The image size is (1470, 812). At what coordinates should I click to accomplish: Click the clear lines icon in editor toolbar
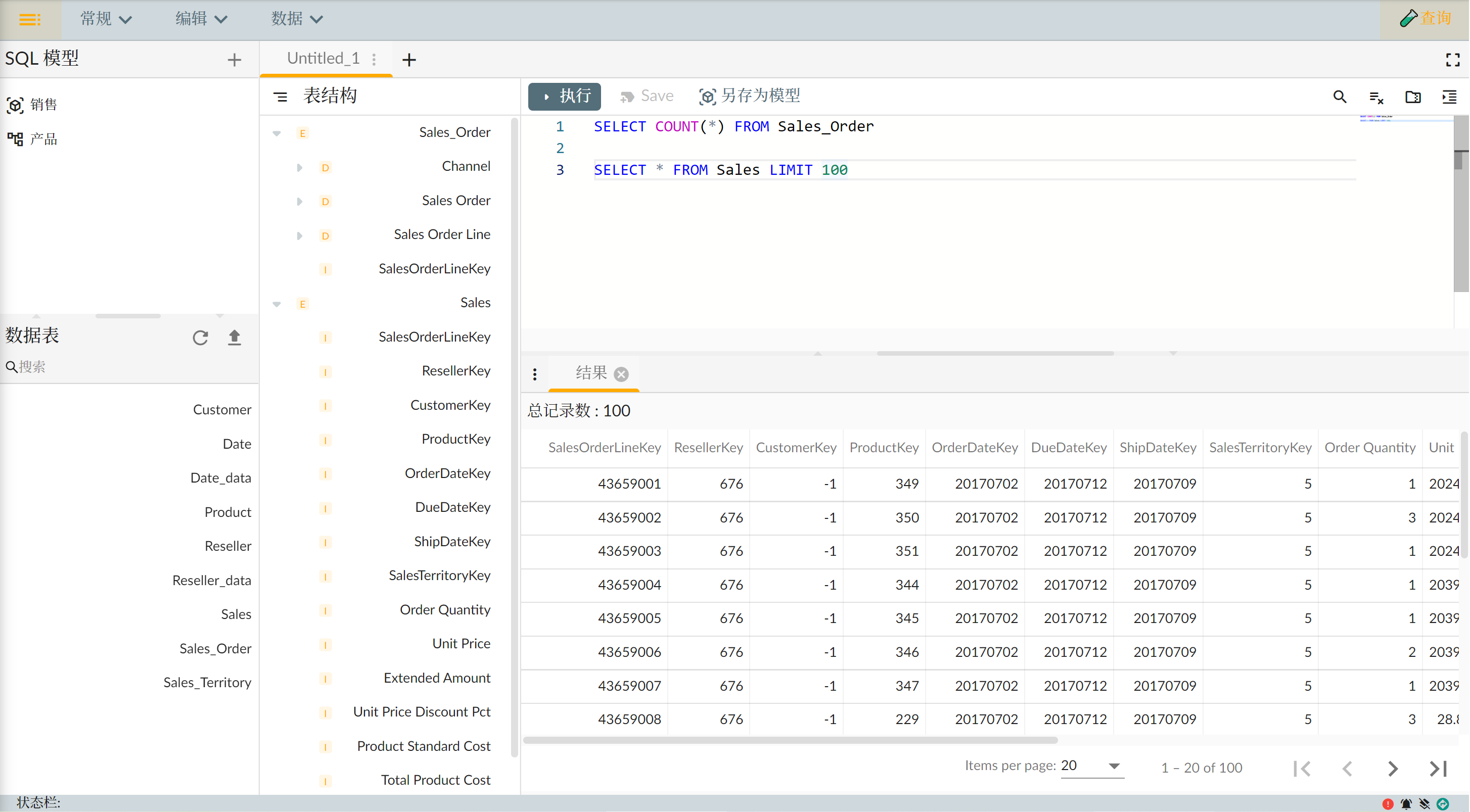(x=1376, y=97)
